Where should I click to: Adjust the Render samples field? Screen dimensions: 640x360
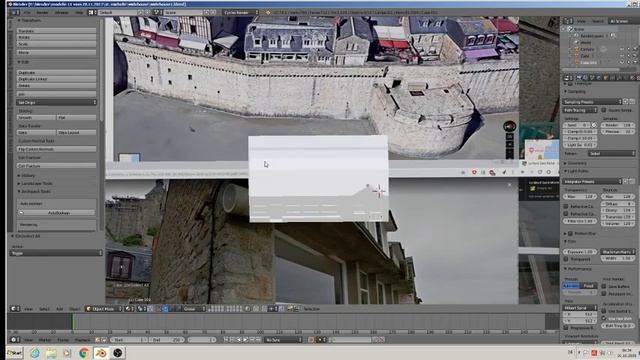618,125
